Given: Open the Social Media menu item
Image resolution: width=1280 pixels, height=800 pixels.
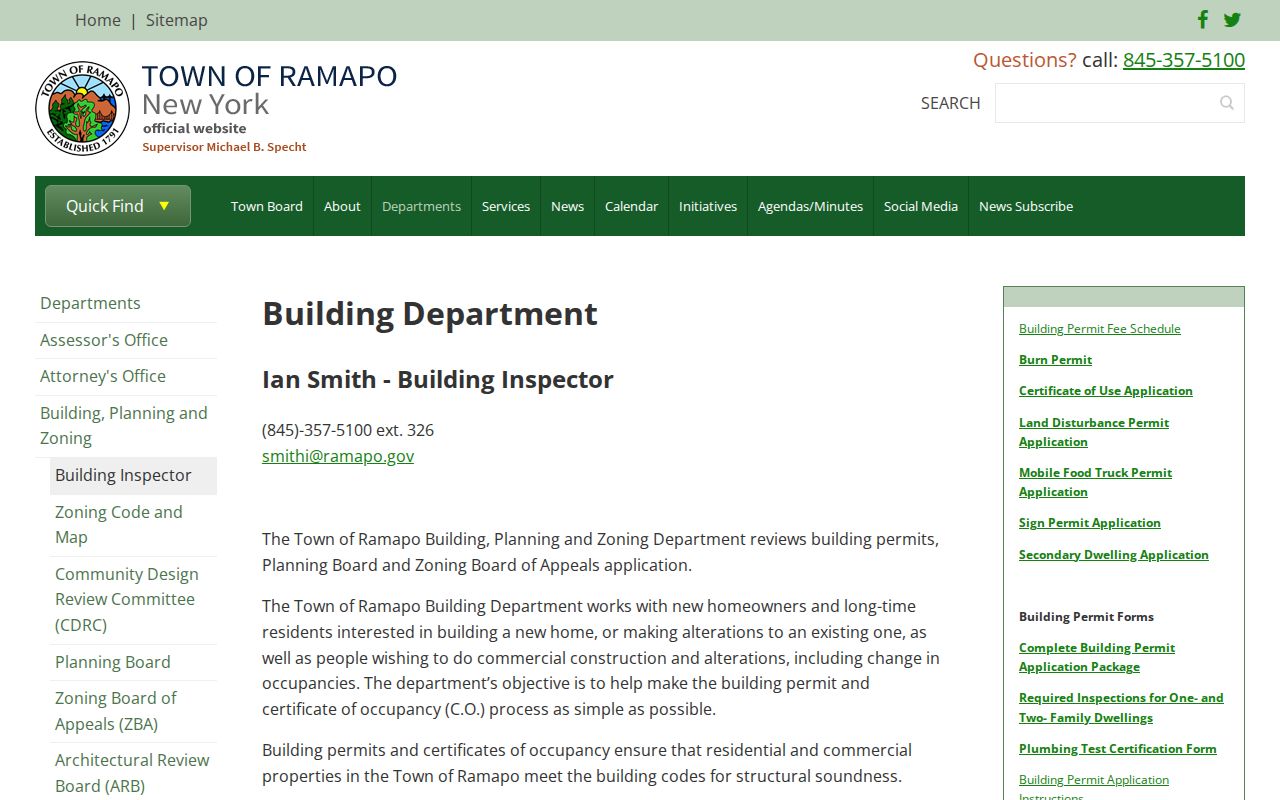Looking at the screenshot, I should (x=921, y=206).
